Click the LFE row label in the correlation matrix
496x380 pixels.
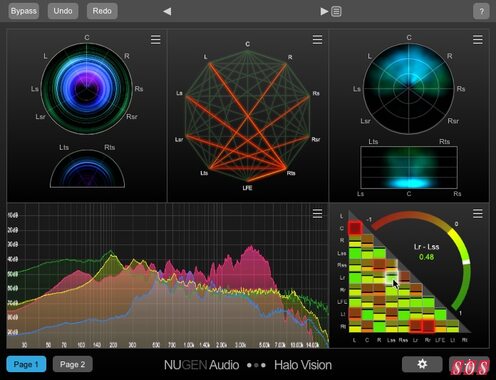pyautogui.click(x=342, y=302)
